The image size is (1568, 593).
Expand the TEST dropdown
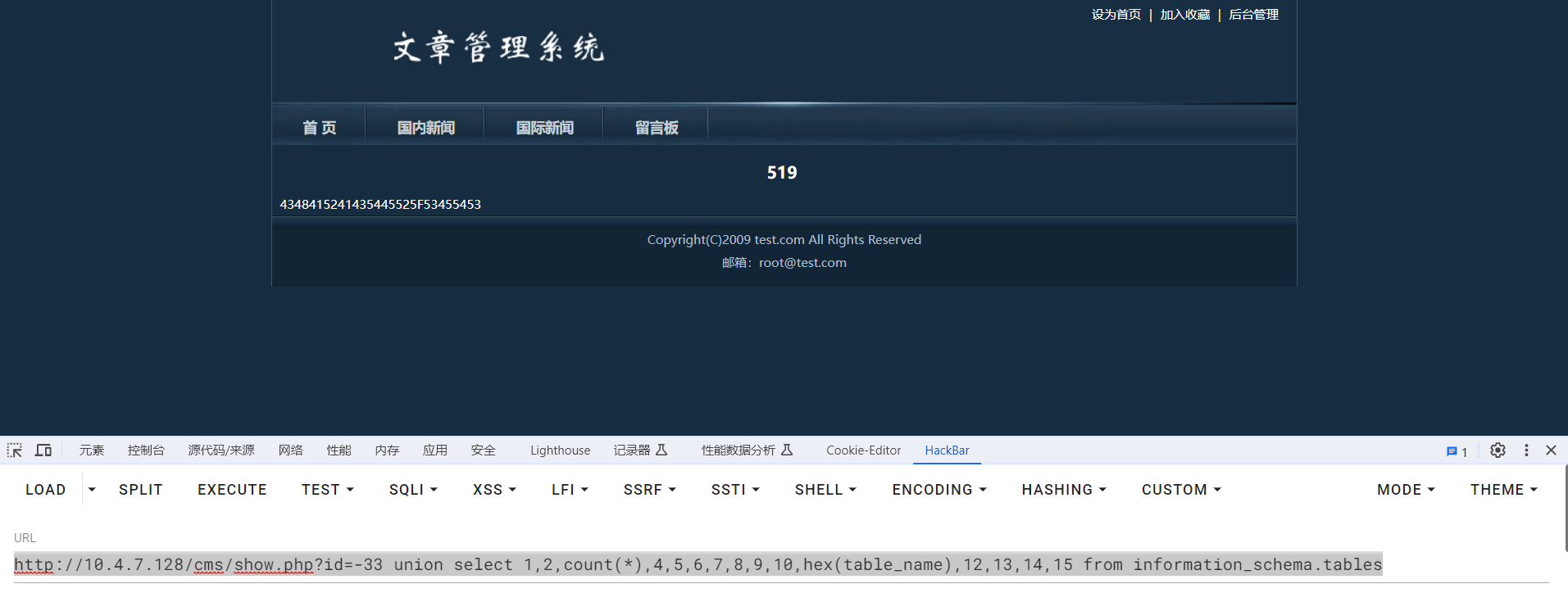pos(328,490)
